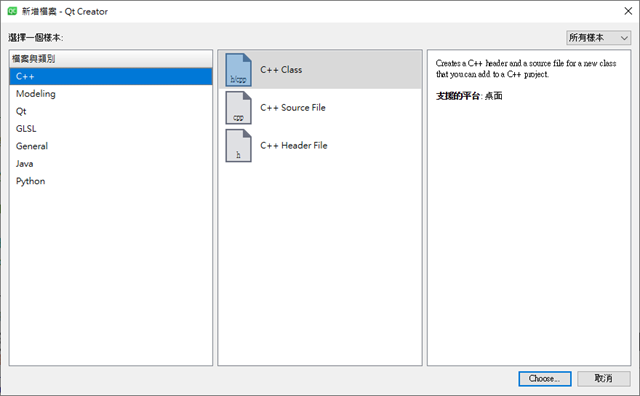Screen dimensions: 640x396
Task: Choose the C++ Class template label
Action: 281,70
